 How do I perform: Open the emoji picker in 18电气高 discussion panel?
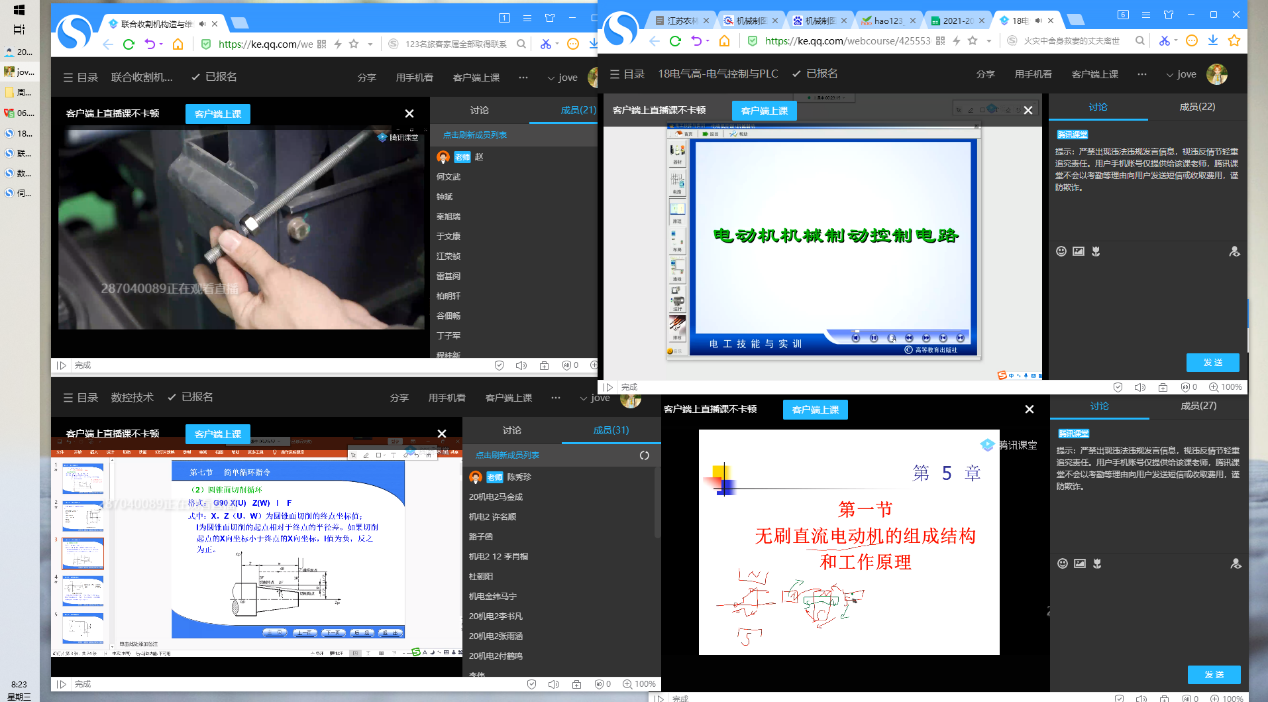point(1061,252)
